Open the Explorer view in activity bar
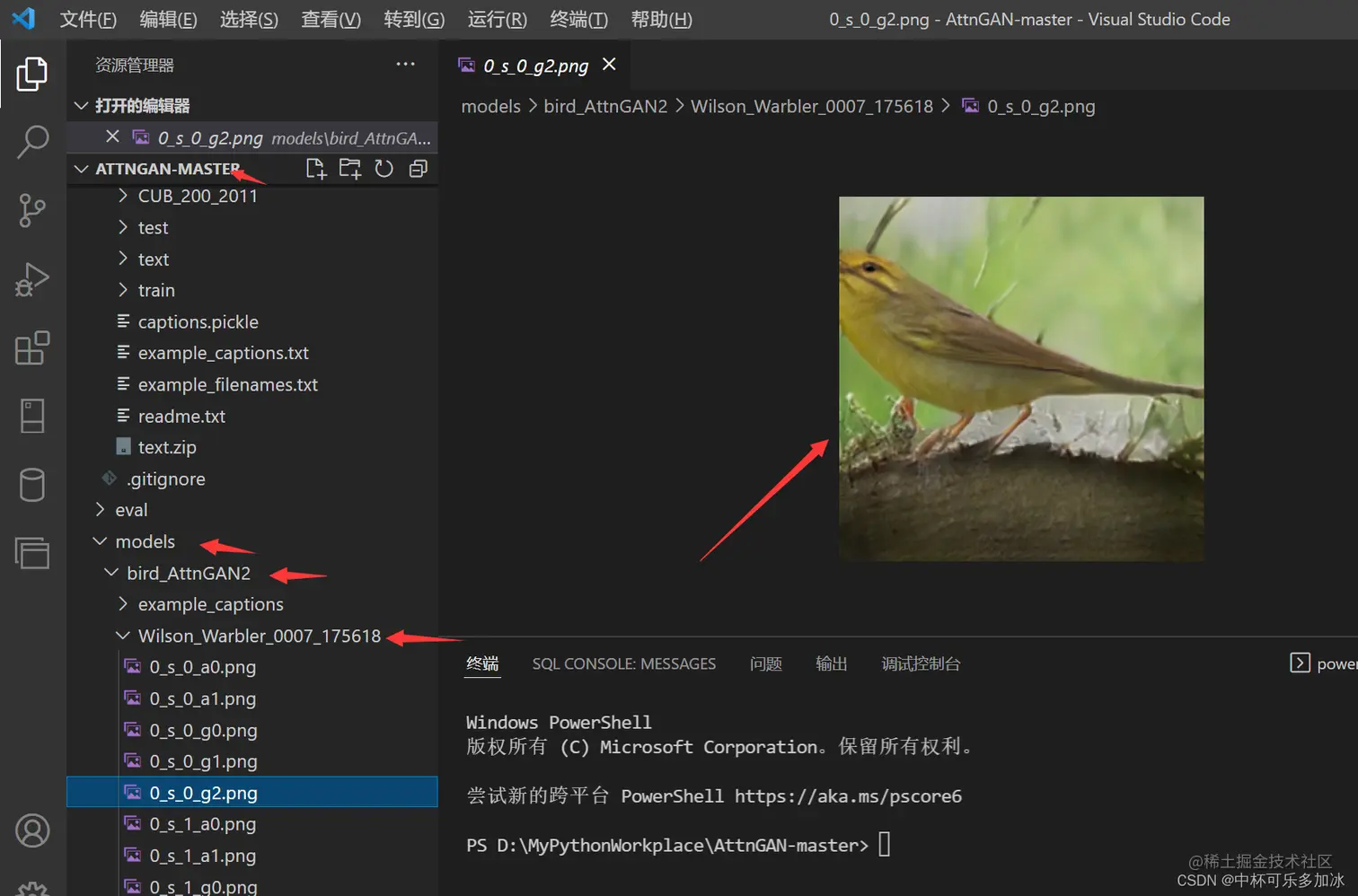This screenshot has width=1358, height=896. click(32, 73)
